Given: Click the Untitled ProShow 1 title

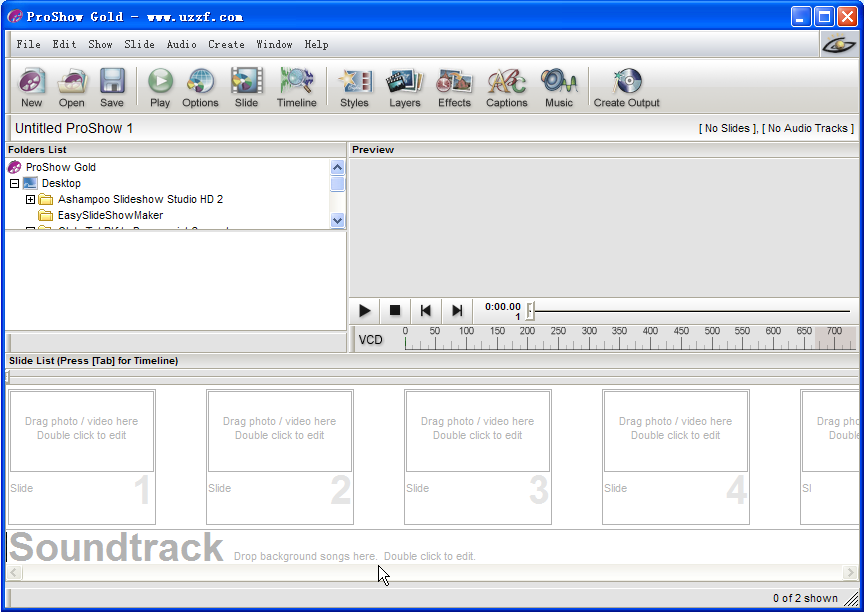Looking at the screenshot, I should (x=74, y=128).
